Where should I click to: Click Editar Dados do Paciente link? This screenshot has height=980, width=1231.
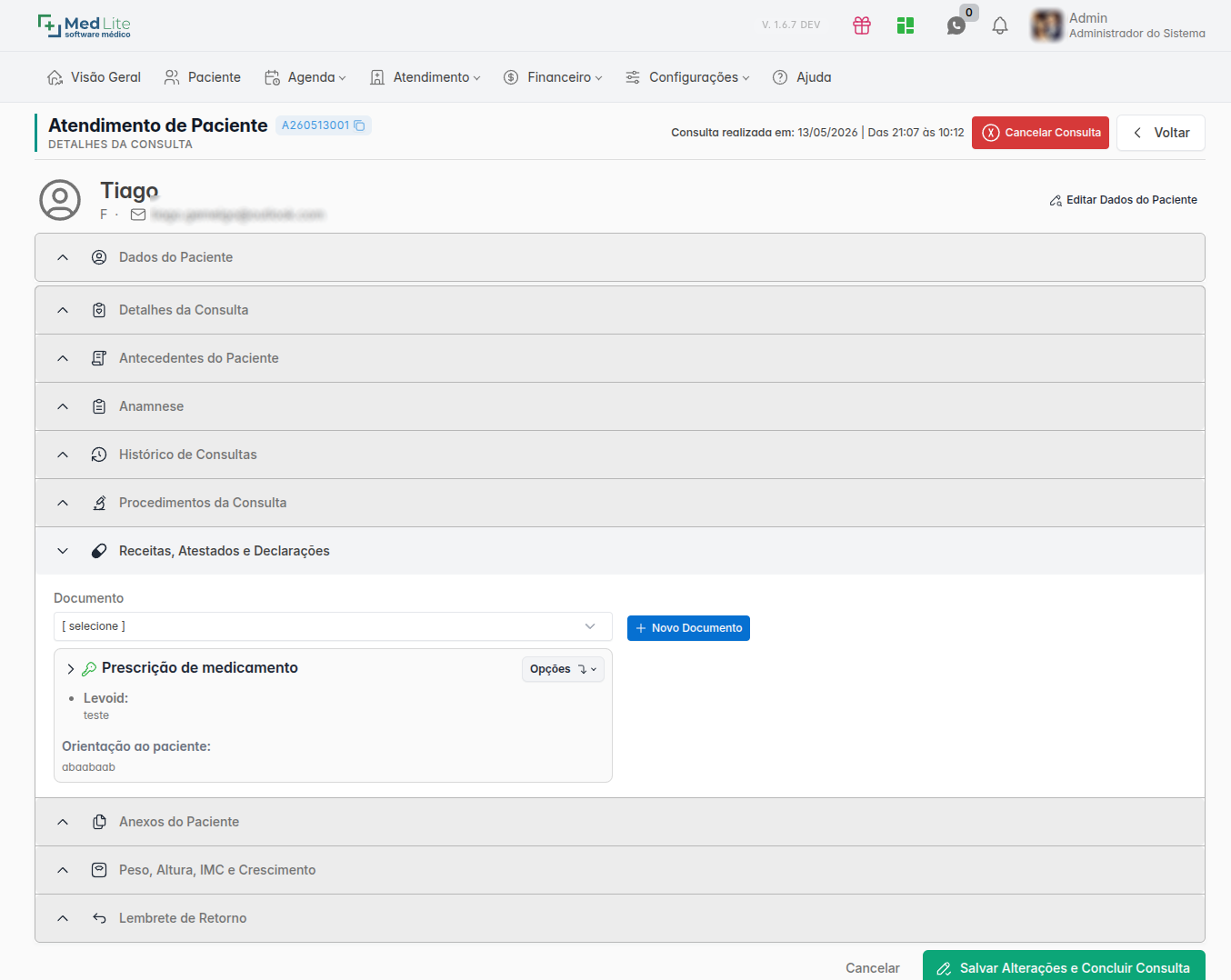(1124, 200)
